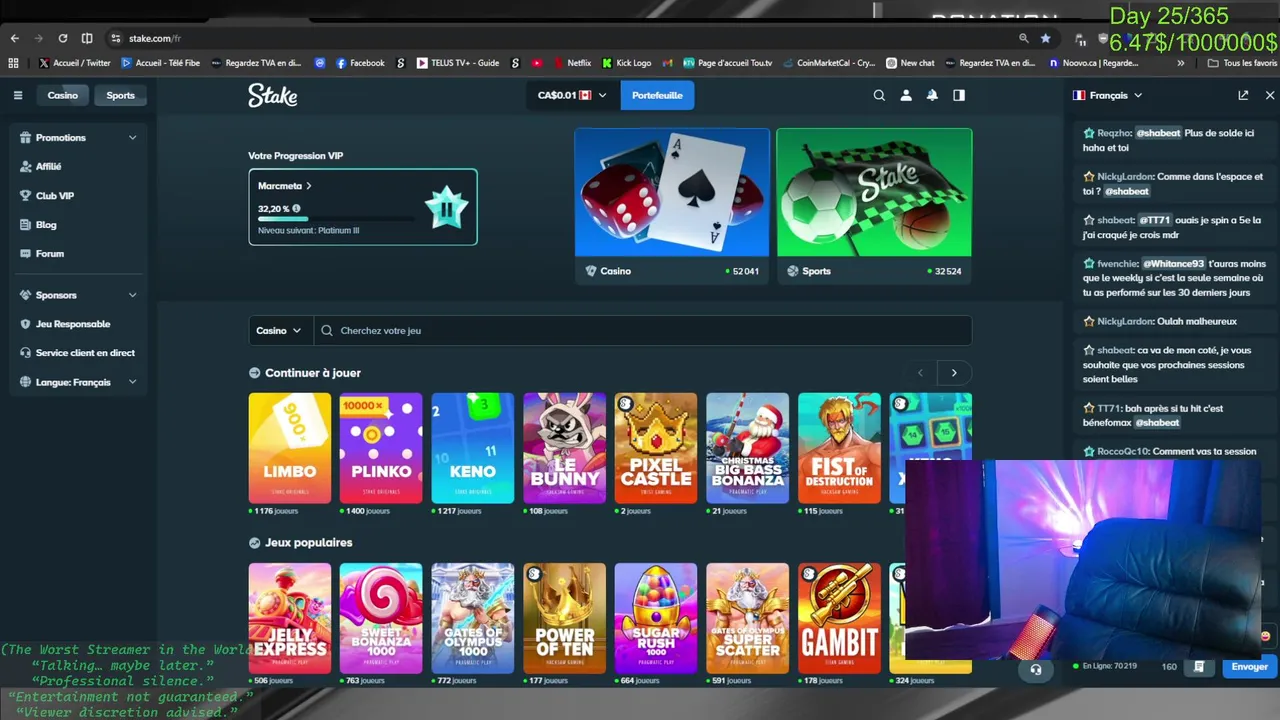Click the @Whitance93 mention in chat
Viewport: 1280px width, 720px height.
click(x=1174, y=264)
